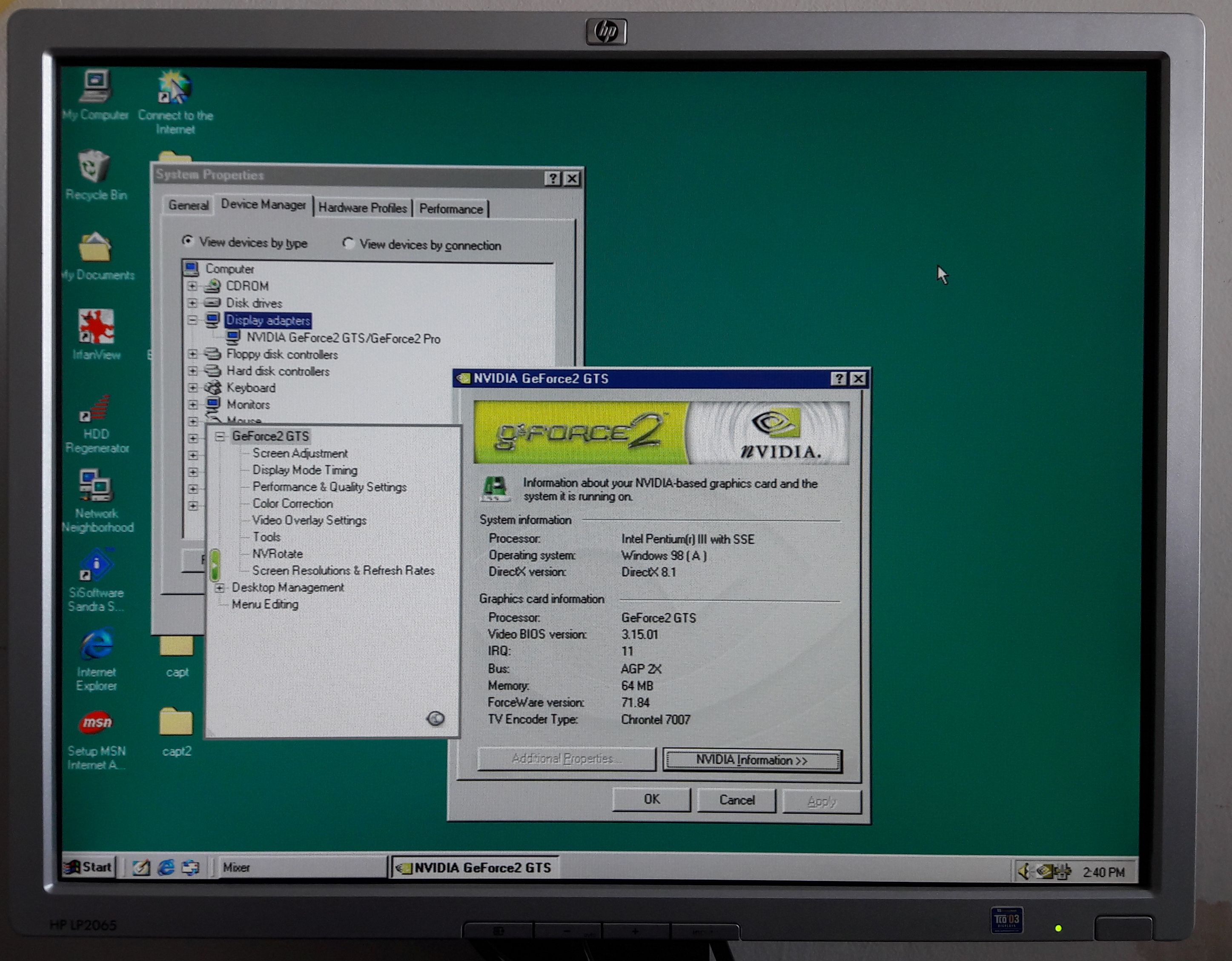The image size is (1232, 961).
Task: Open the Recycle Bin icon
Action: 94,167
